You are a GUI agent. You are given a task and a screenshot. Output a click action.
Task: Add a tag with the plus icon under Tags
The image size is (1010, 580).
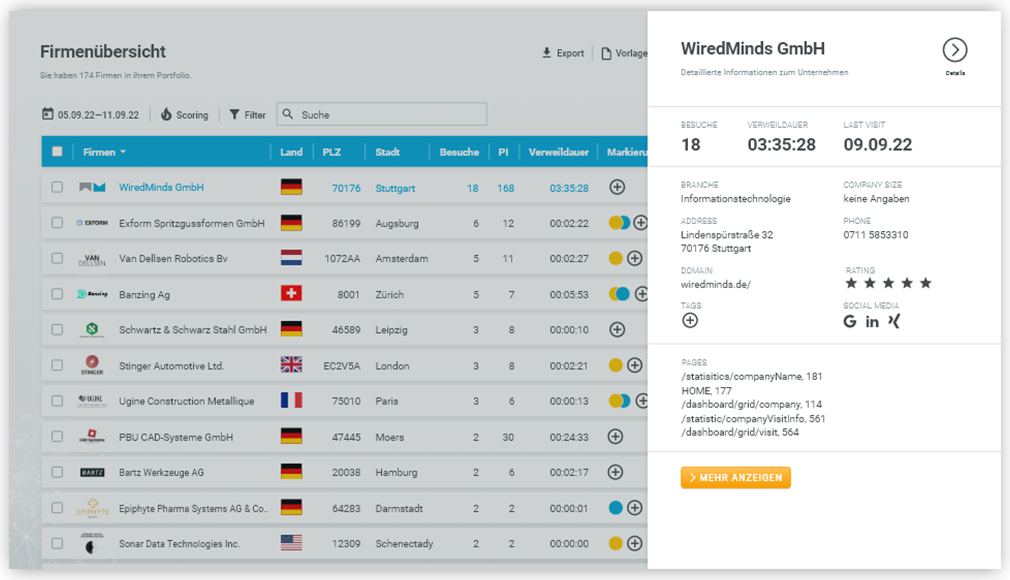(x=690, y=320)
